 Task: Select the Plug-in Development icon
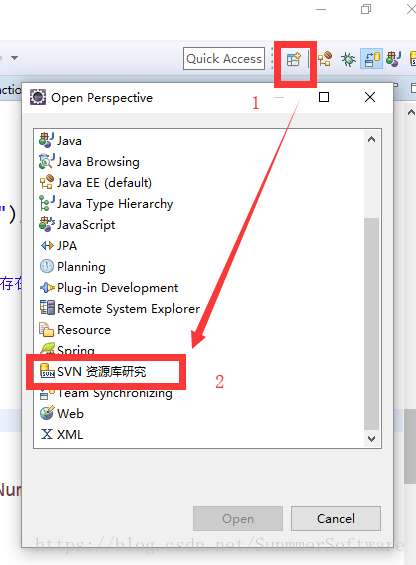47,288
